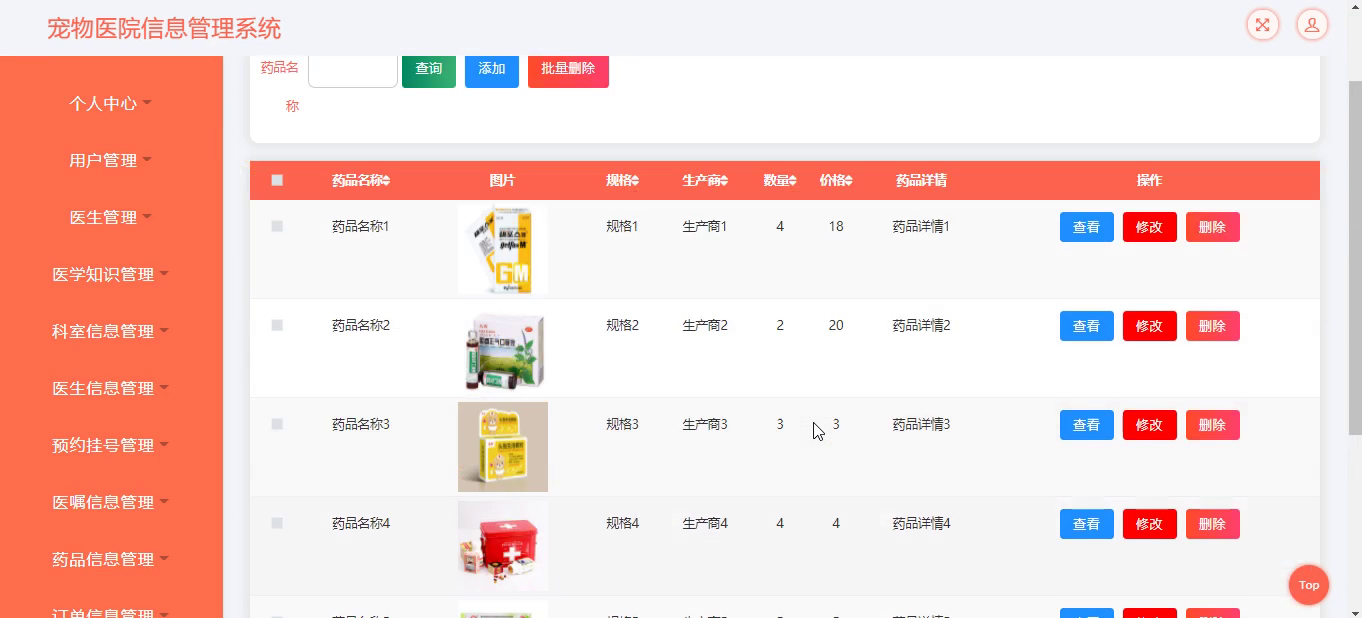Select the 规格3 cell
This screenshot has height=618, width=1362.
[x=622, y=424]
